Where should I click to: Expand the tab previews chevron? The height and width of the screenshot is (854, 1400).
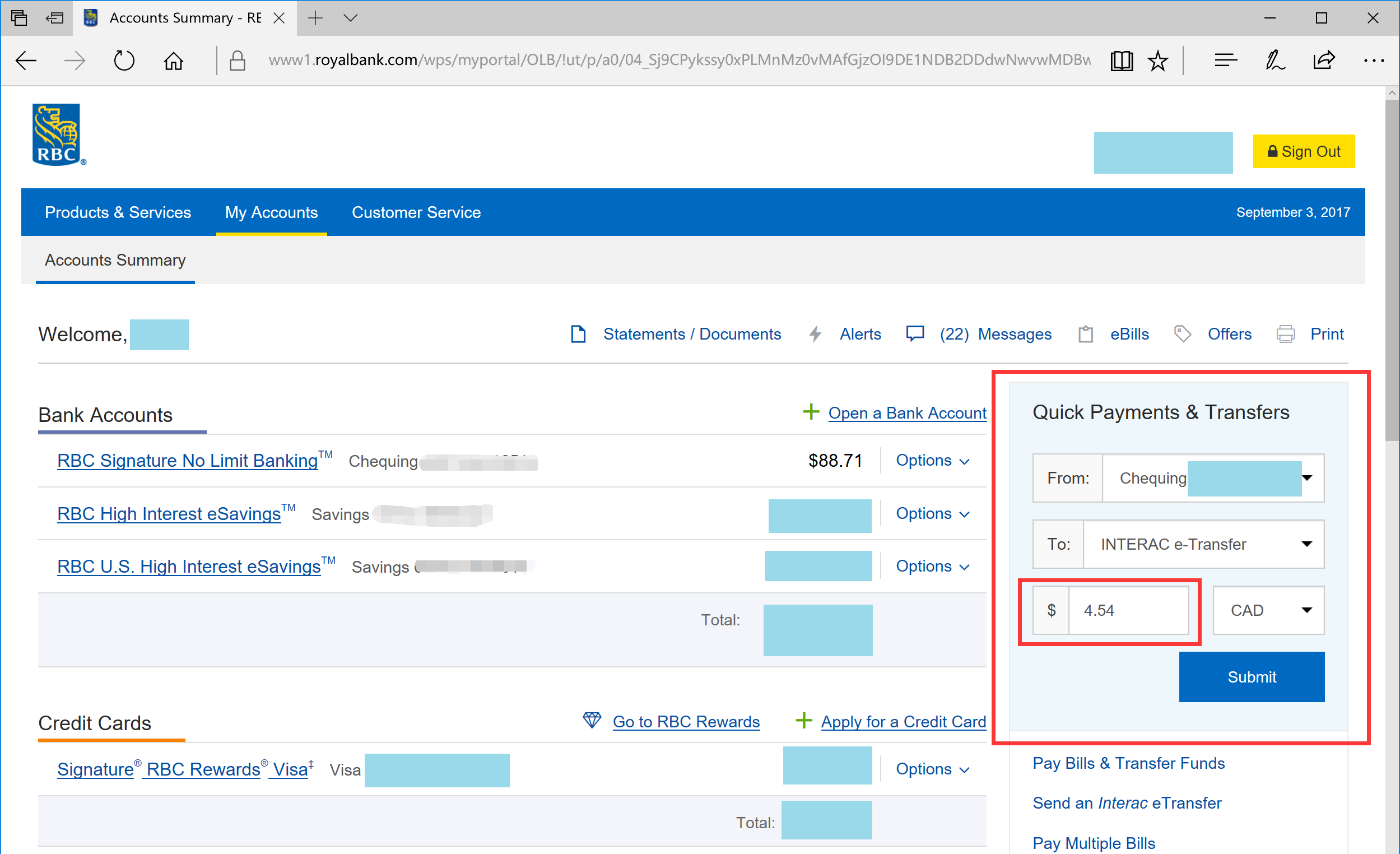click(x=351, y=18)
